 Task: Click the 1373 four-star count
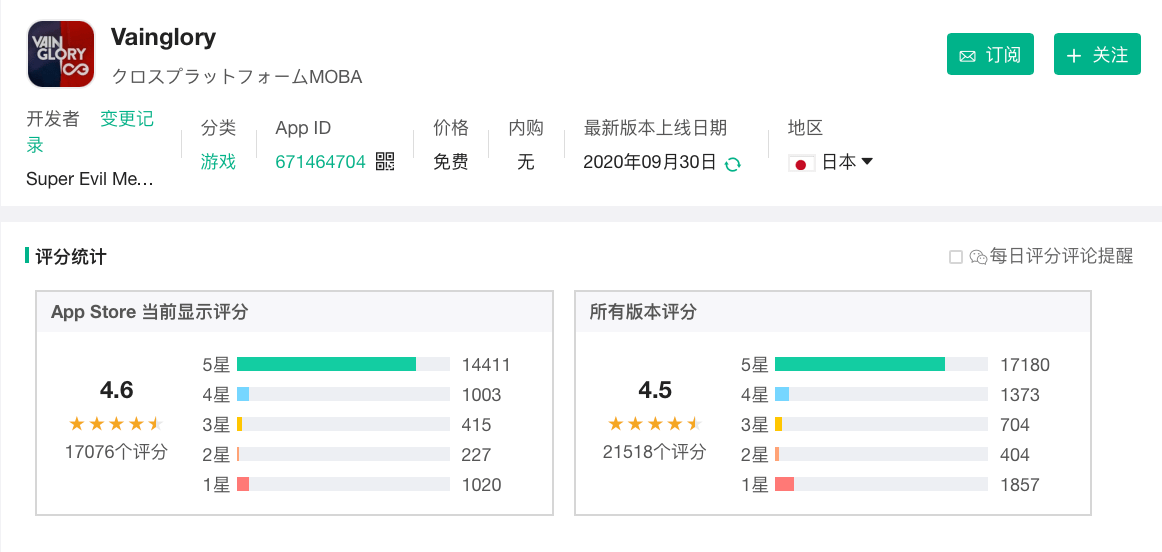[1020, 395]
